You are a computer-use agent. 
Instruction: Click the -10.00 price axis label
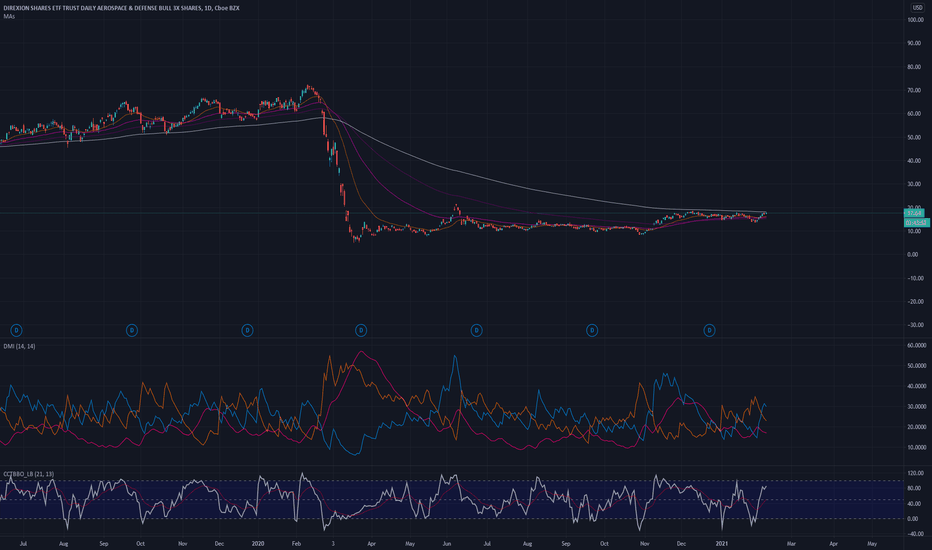point(915,278)
